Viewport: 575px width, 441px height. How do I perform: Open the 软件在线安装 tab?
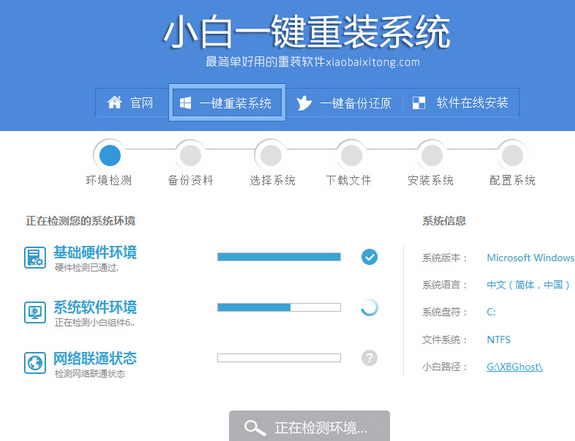[461, 103]
